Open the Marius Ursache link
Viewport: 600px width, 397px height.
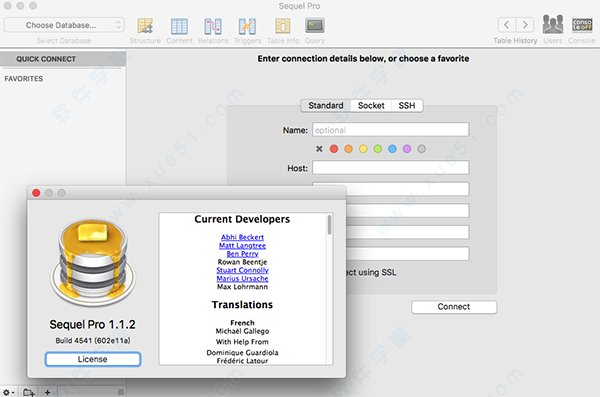[242, 279]
